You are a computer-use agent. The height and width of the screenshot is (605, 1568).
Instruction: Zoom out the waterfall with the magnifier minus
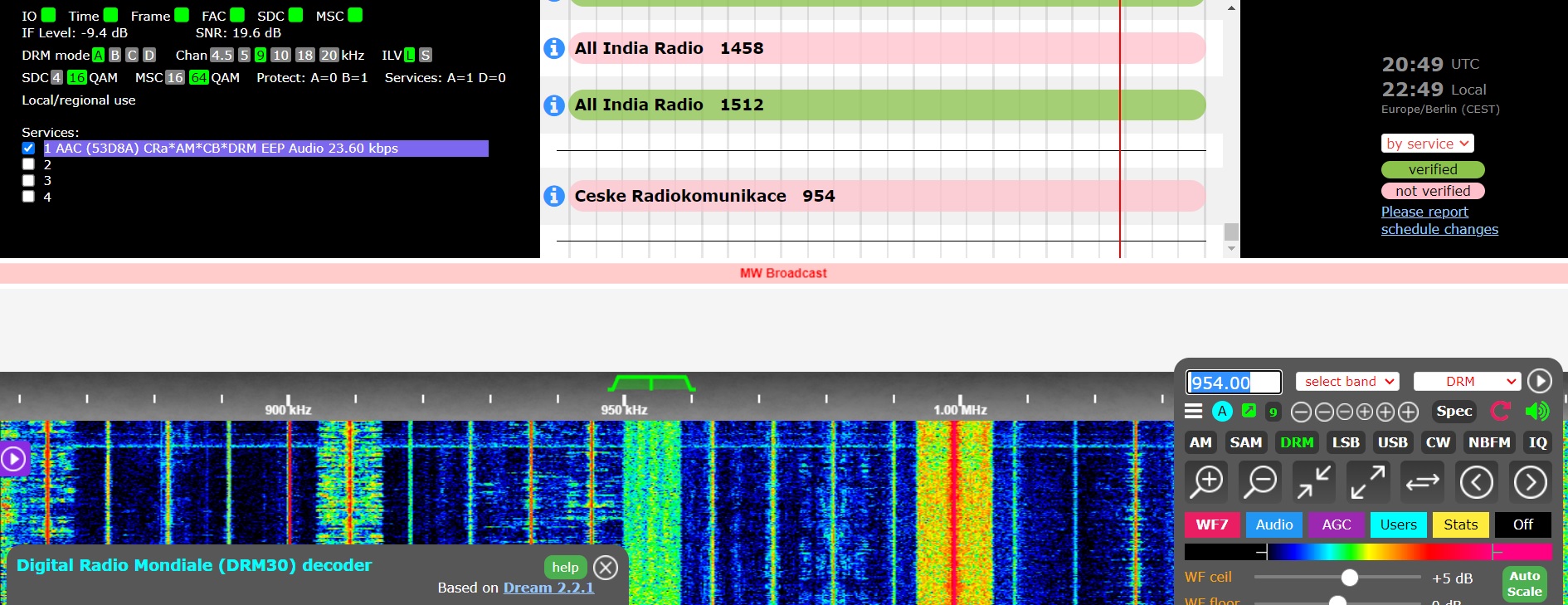(1260, 481)
